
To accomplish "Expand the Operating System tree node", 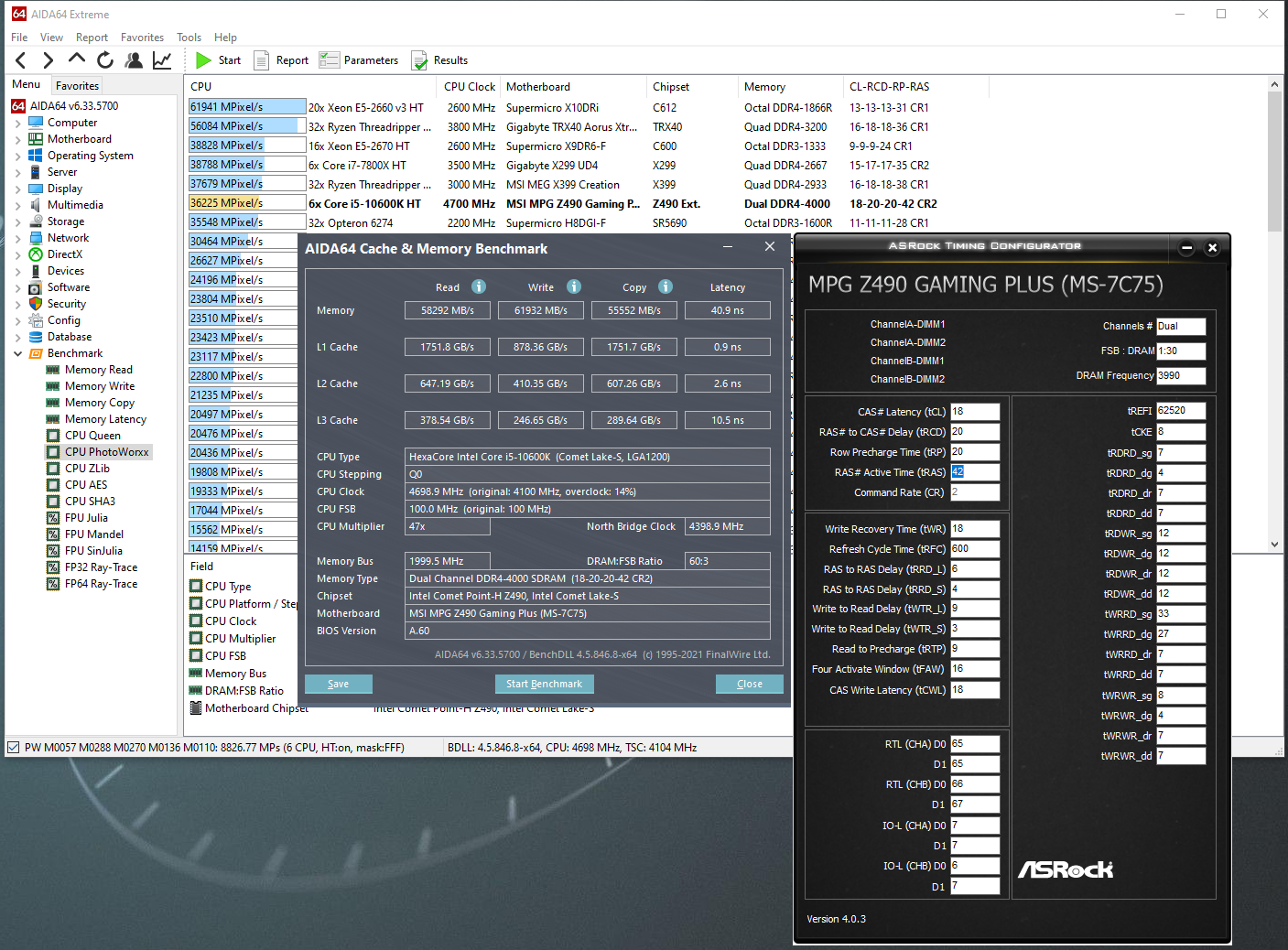I will [x=17, y=156].
